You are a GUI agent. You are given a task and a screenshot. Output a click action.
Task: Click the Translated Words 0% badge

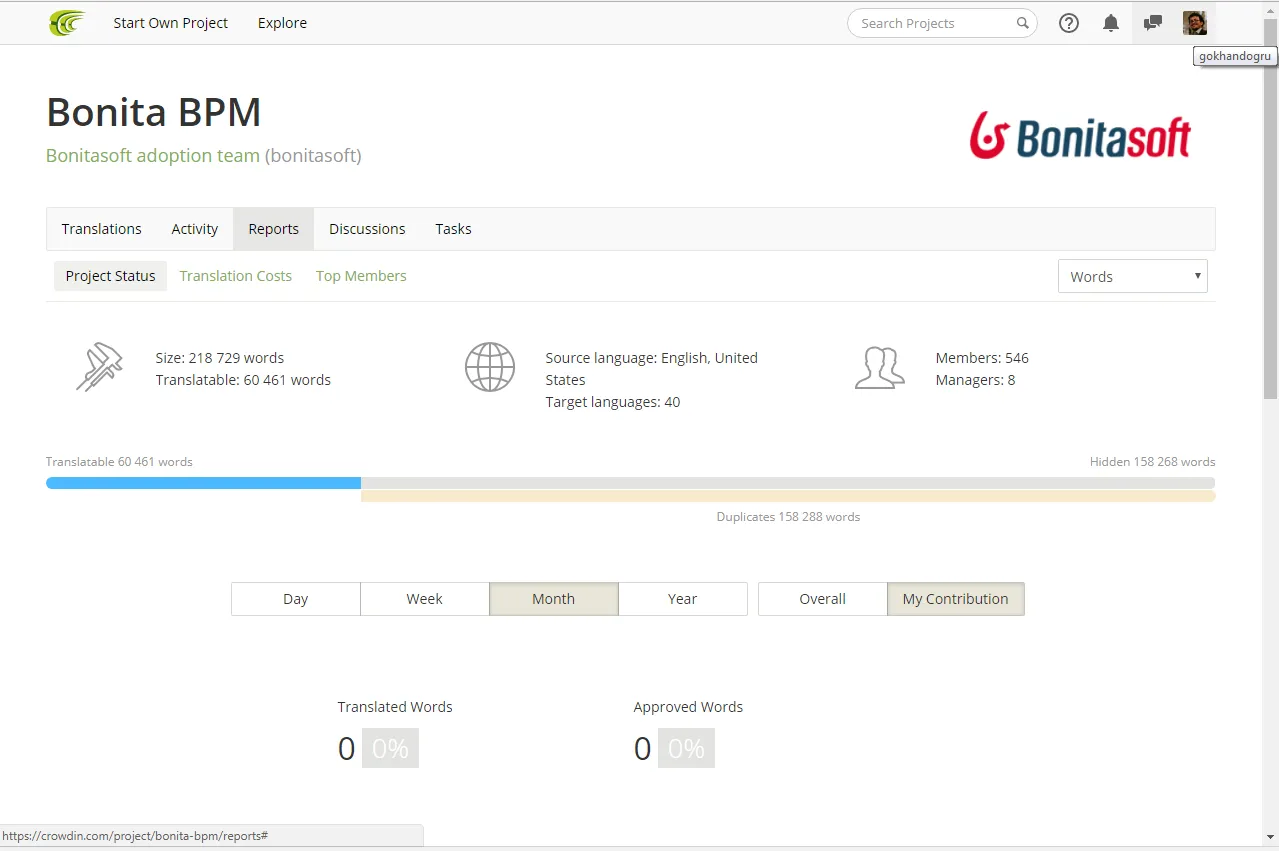[x=390, y=748]
